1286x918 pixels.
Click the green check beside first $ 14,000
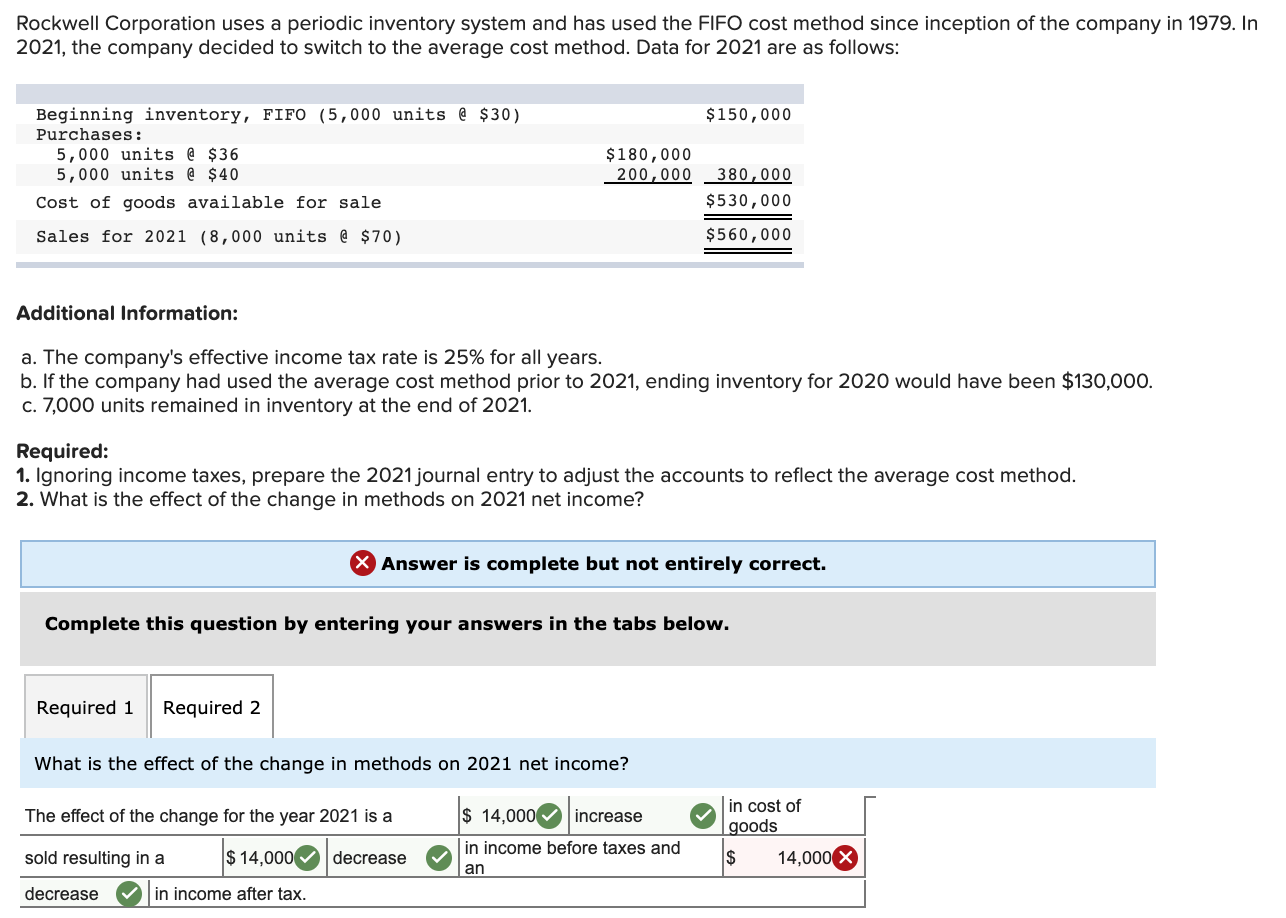point(549,816)
